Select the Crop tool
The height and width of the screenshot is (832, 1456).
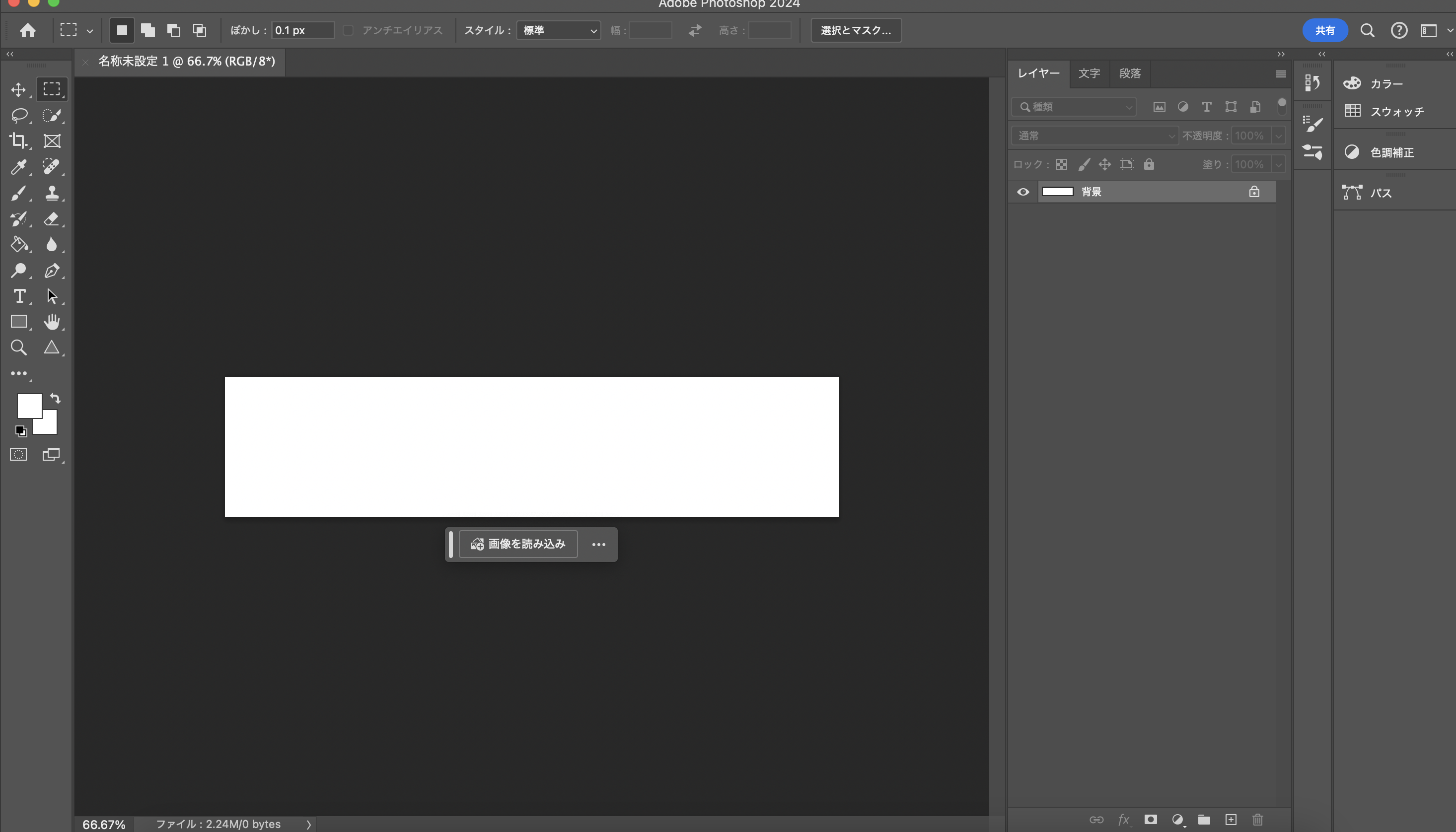coord(18,140)
